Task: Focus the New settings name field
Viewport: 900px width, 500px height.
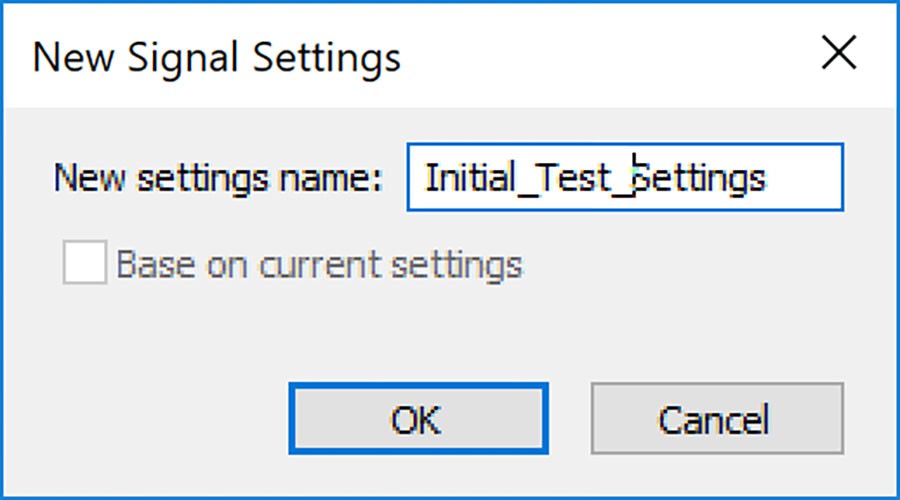Action: pyautogui.click(x=625, y=177)
